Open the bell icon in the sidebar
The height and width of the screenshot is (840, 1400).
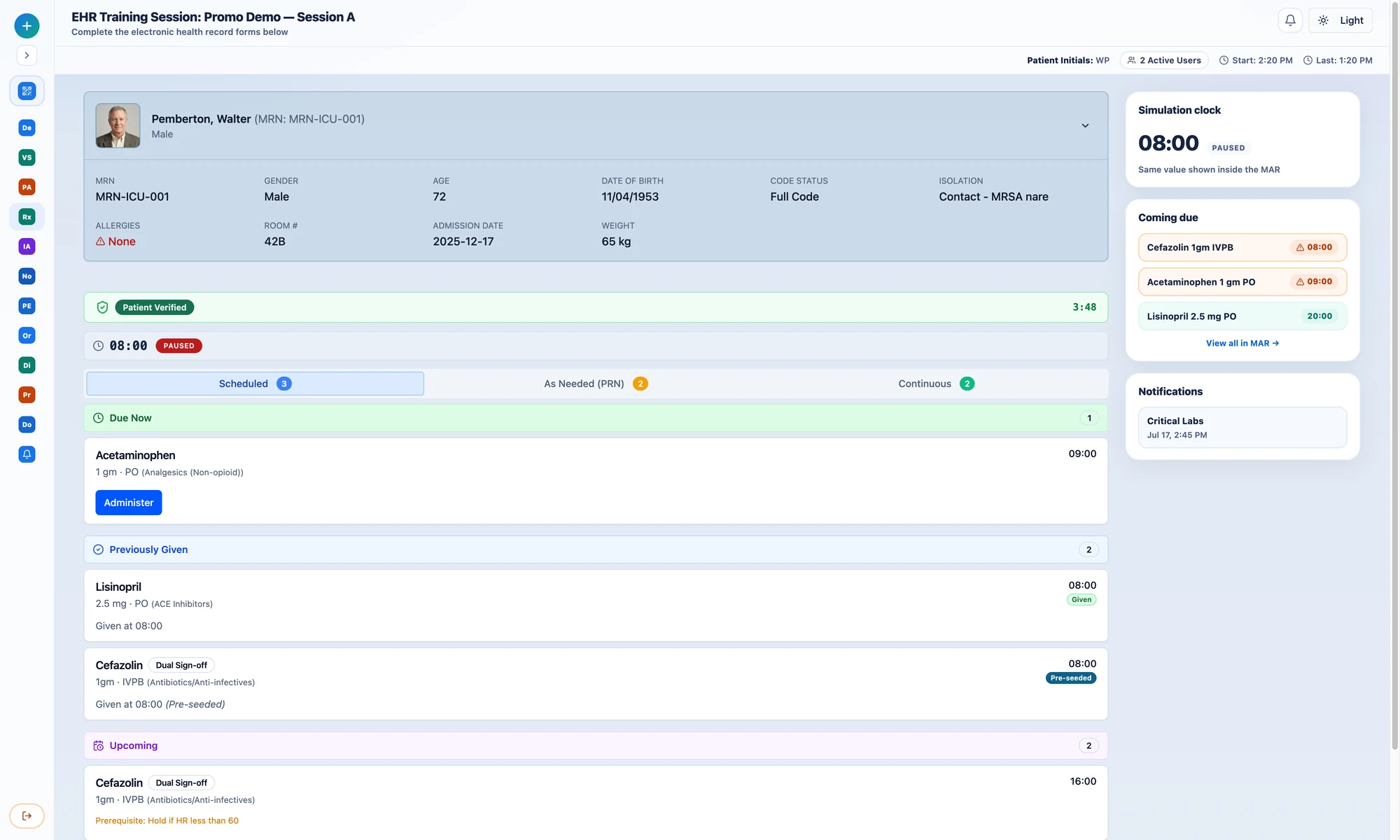pos(27,454)
